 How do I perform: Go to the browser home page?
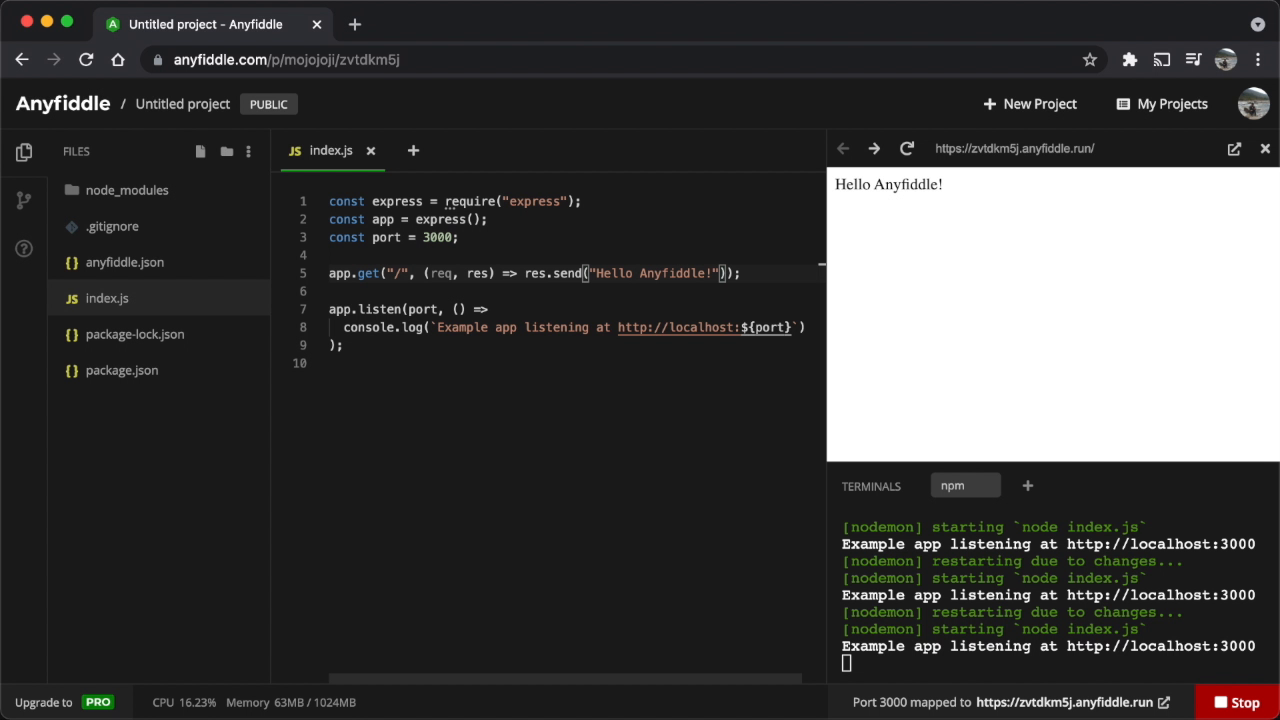(118, 59)
